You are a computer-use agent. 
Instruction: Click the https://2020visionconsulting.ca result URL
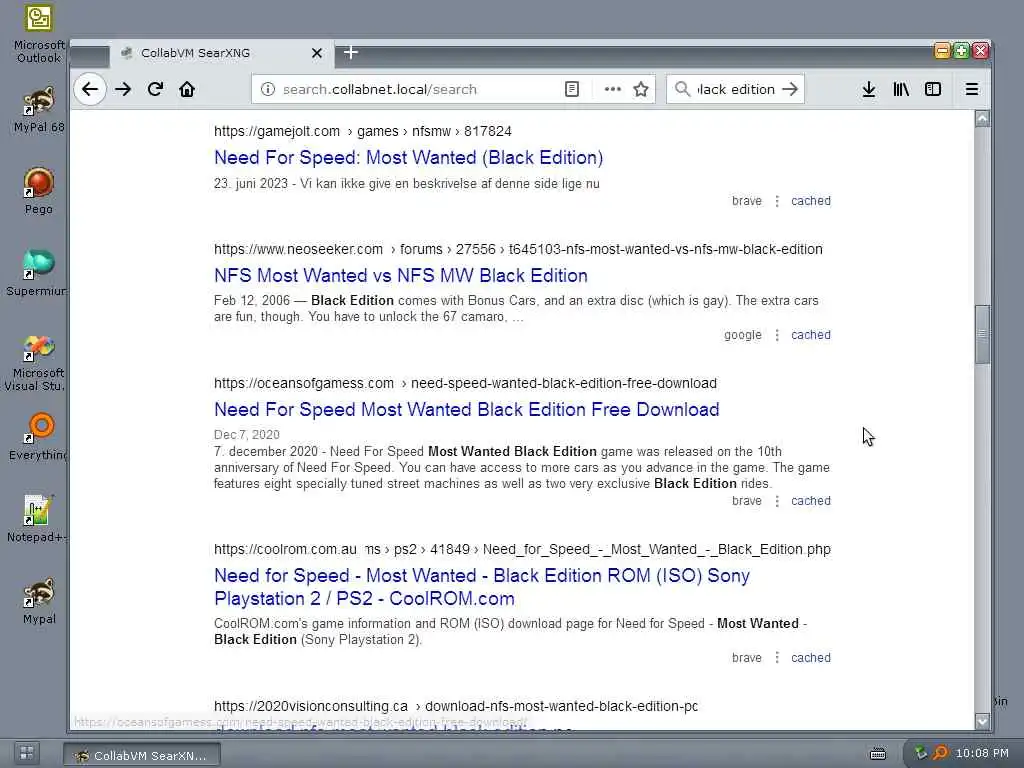coord(456,707)
